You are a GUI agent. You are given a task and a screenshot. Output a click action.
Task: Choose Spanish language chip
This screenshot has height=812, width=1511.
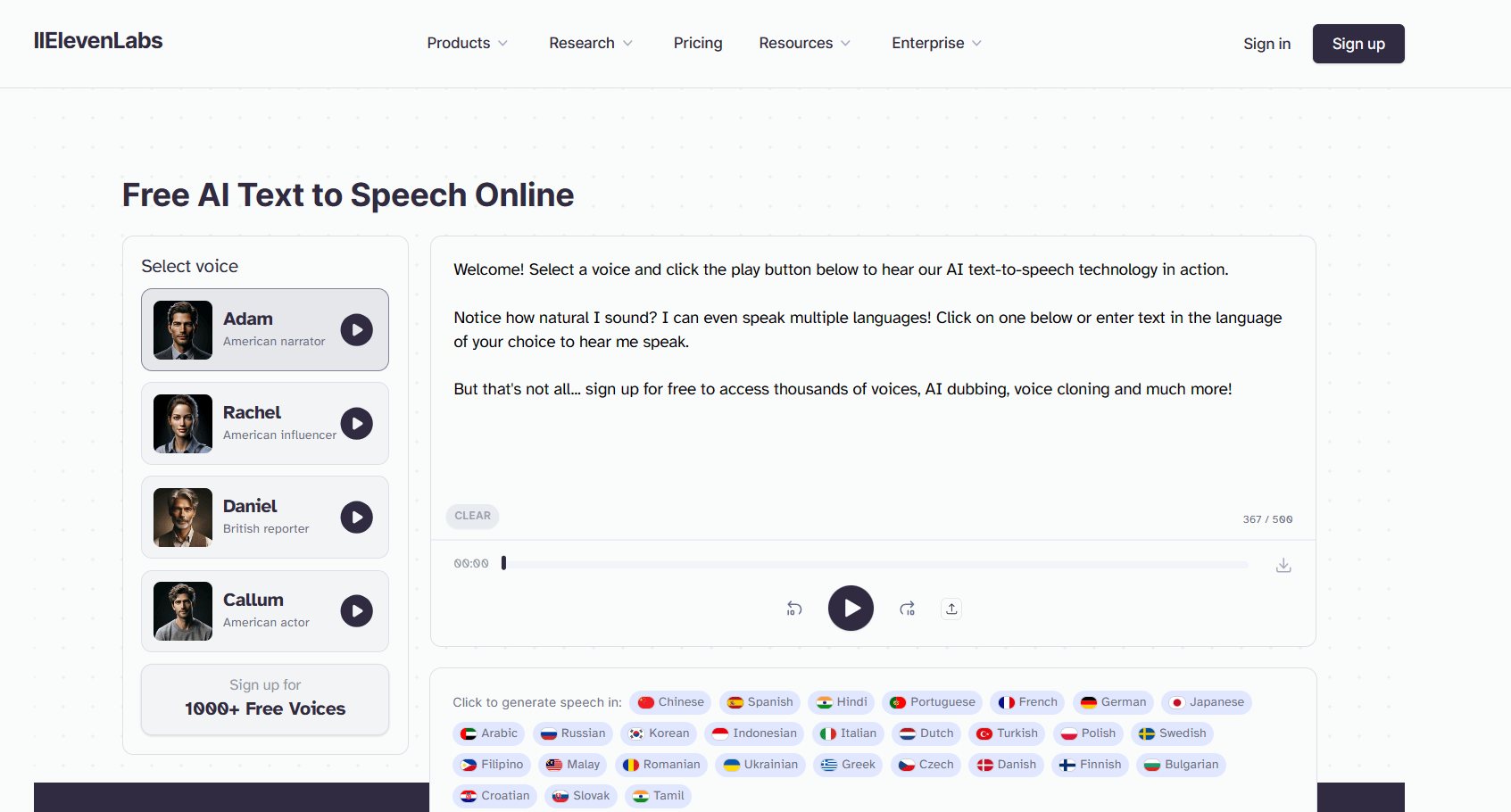[x=760, y=702]
